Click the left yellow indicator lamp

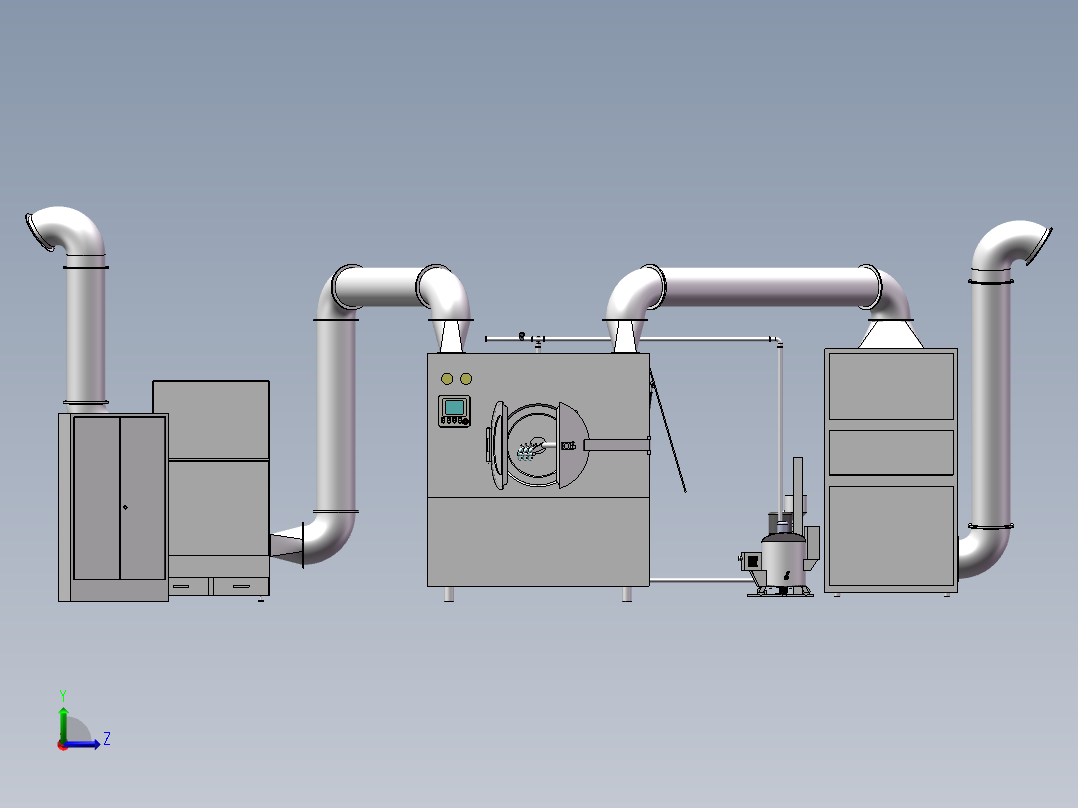tap(447, 379)
